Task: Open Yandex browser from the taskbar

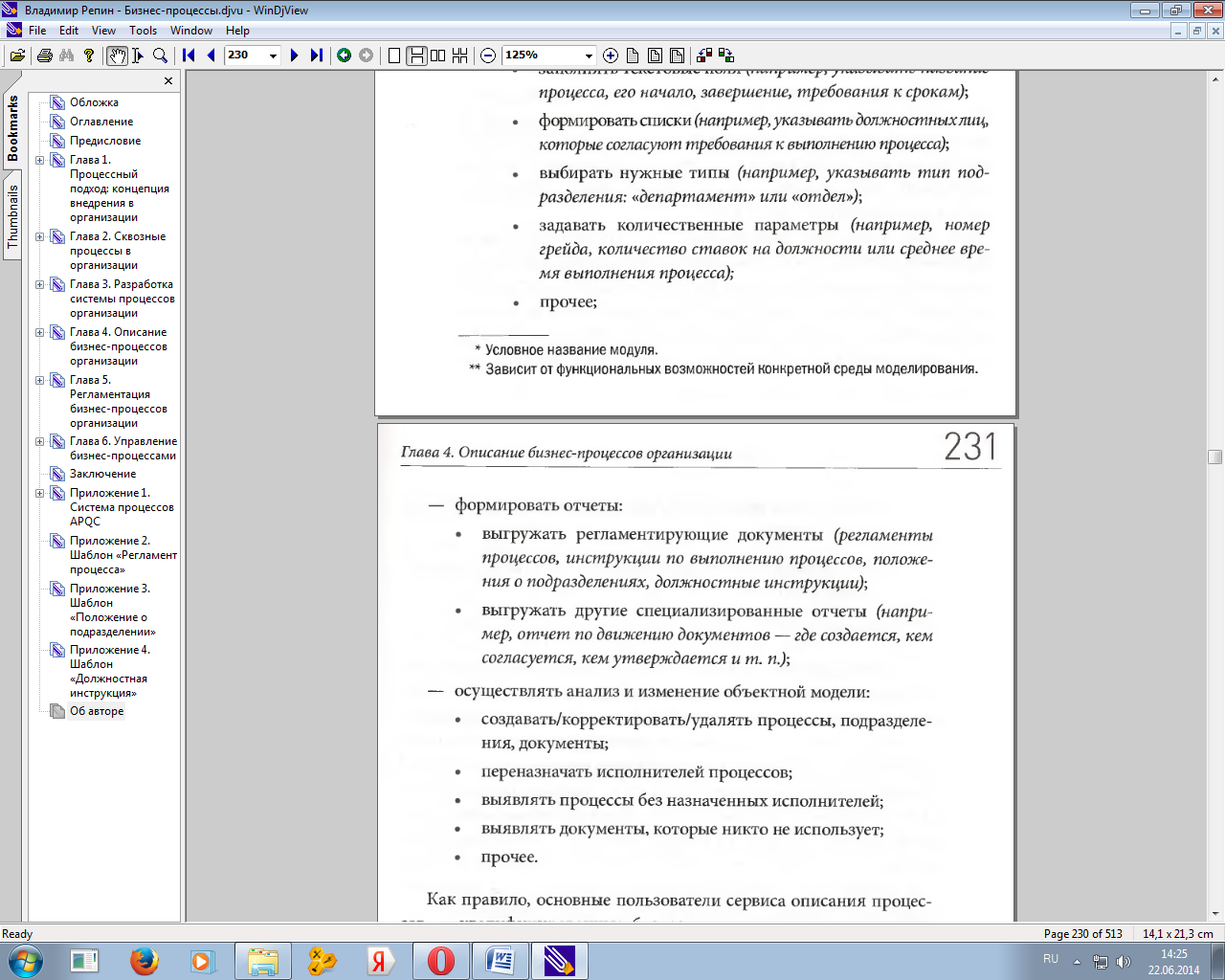Action: 380,961
